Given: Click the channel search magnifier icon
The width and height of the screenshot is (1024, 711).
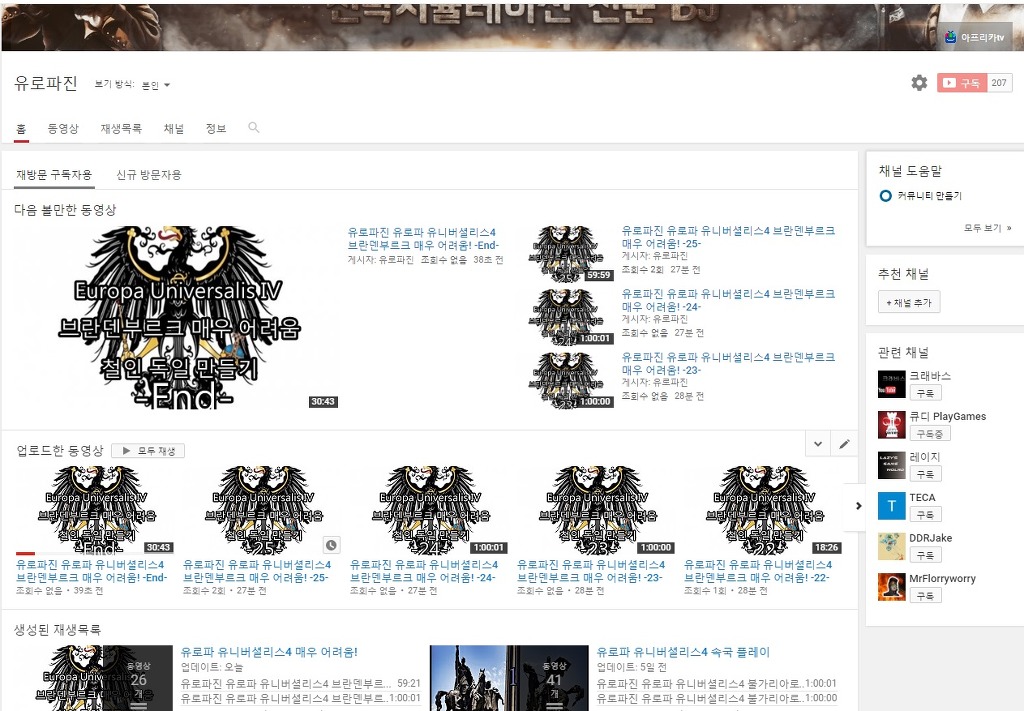Looking at the screenshot, I should [254, 127].
